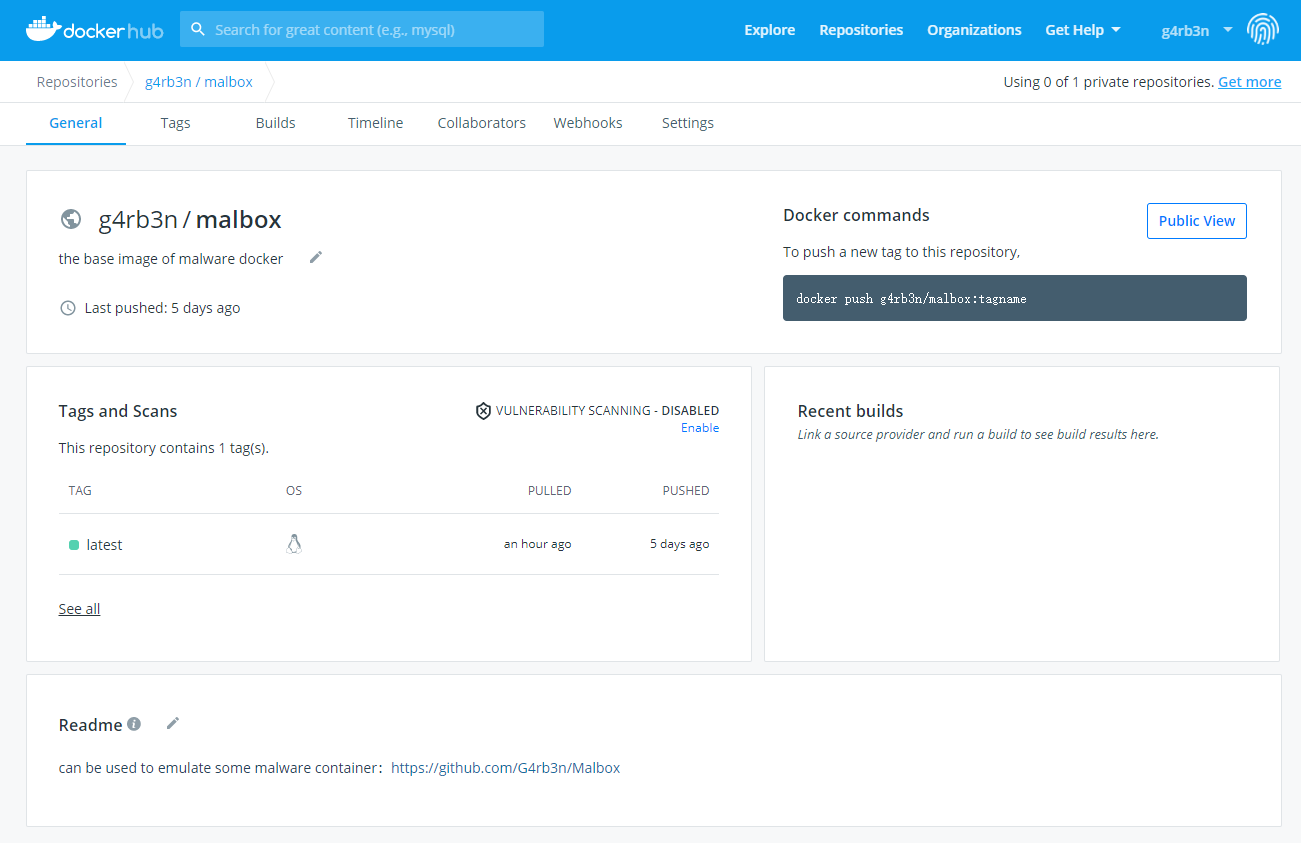Click See all tags link
Viewport: 1301px width, 843px height.
pyautogui.click(x=79, y=609)
